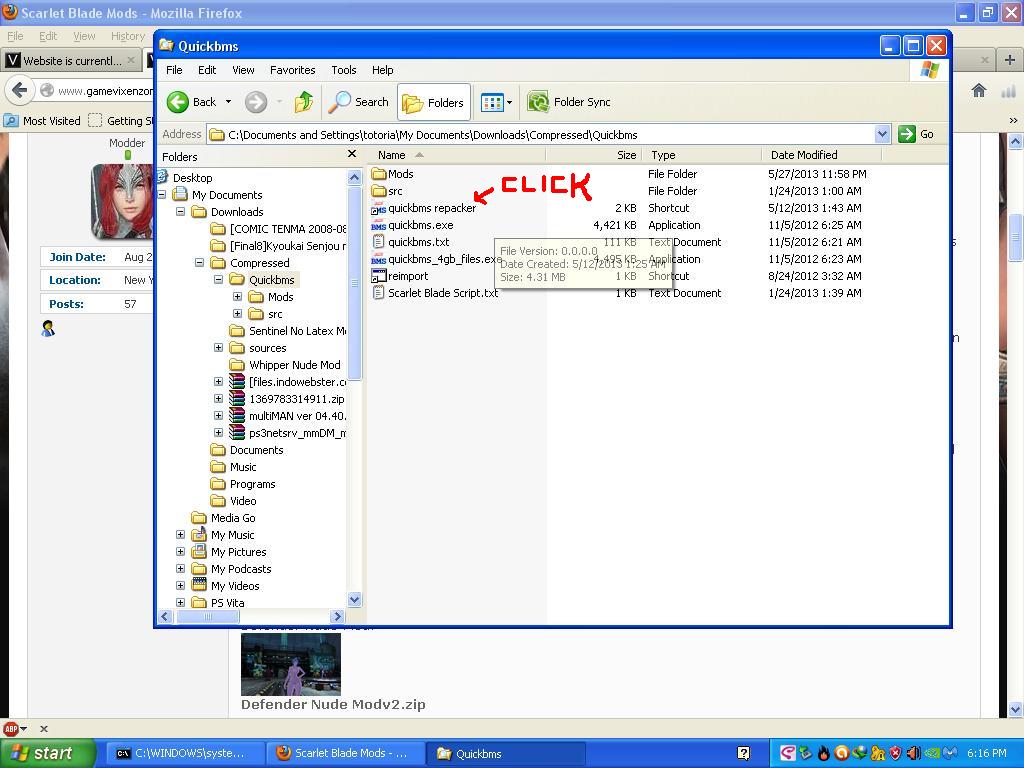This screenshot has width=1024, height=768.
Task: Select the reimport shortcut file
Action: pyautogui.click(x=407, y=276)
